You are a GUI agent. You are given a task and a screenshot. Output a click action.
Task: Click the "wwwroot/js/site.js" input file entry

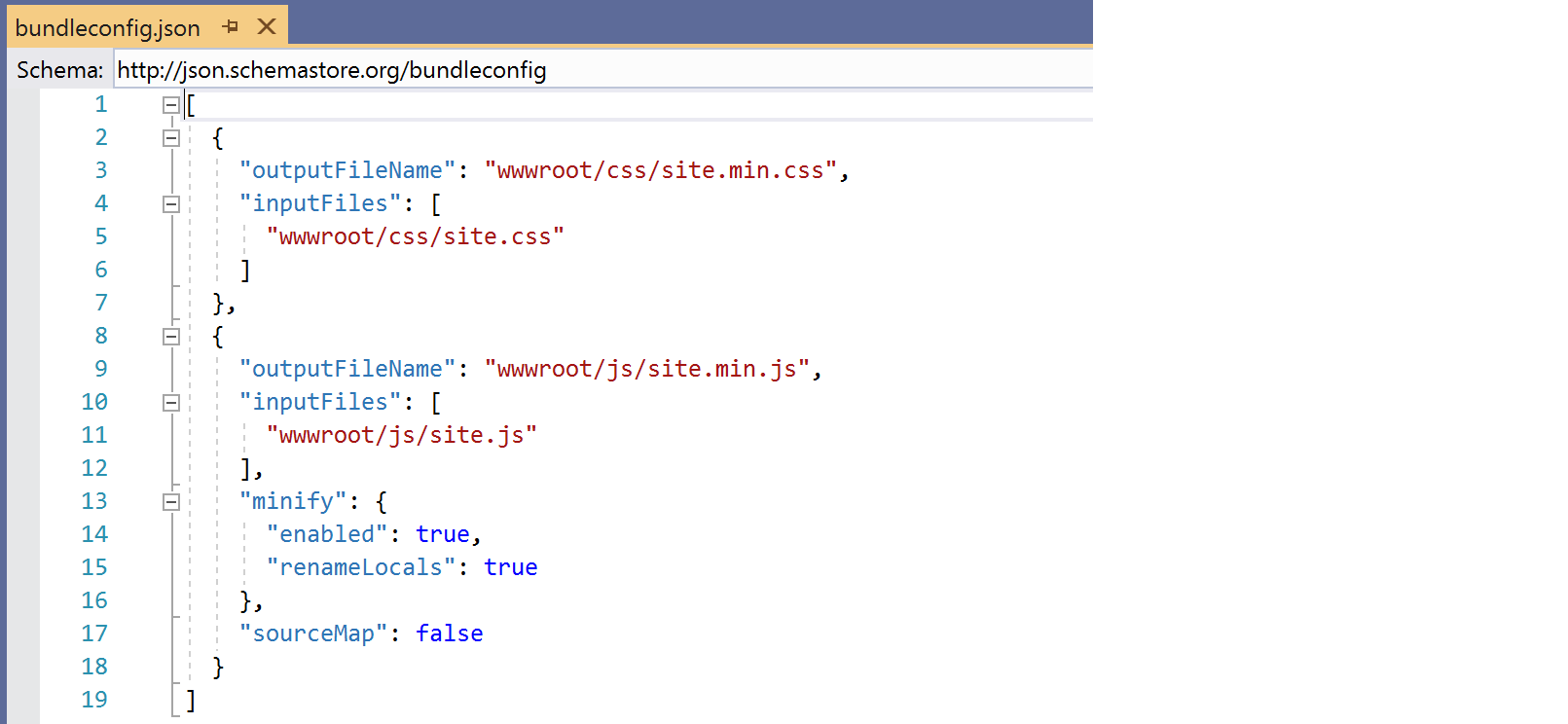coord(401,435)
